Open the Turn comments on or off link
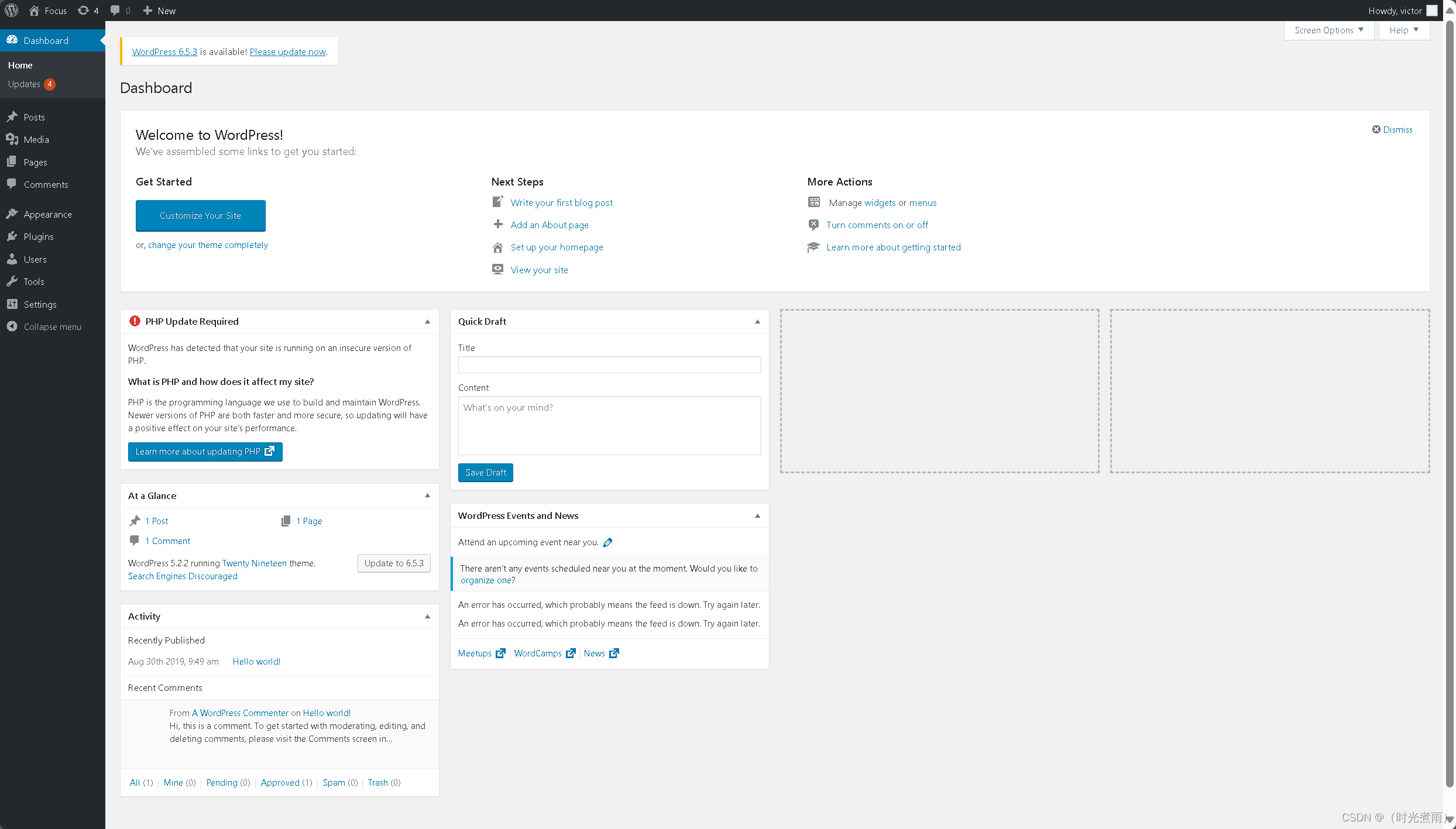 point(877,225)
